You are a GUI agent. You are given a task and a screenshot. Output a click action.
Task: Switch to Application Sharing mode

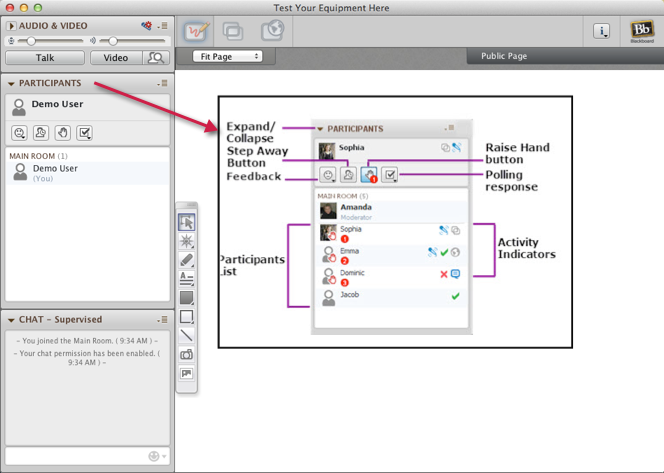[233, 31]
